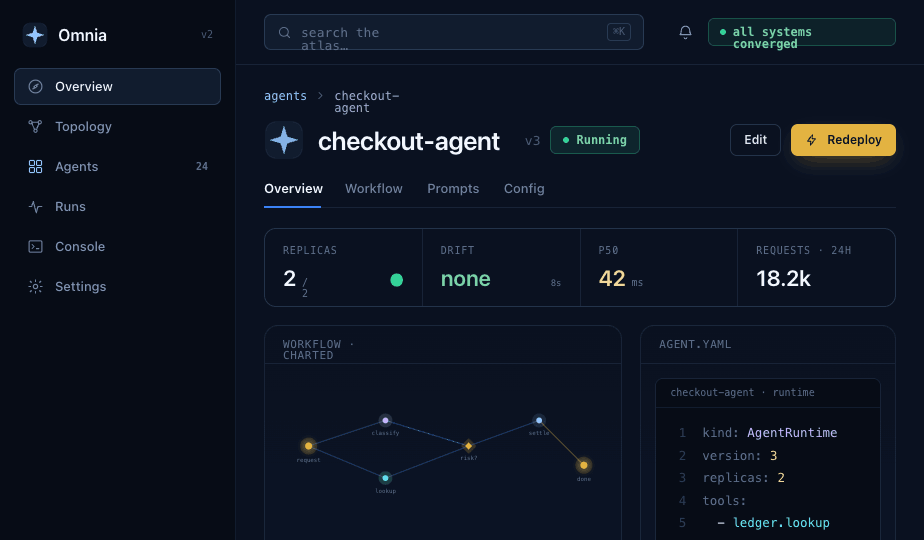
Task: Click all systems converged status pill
Action: [x=801, y=32]
